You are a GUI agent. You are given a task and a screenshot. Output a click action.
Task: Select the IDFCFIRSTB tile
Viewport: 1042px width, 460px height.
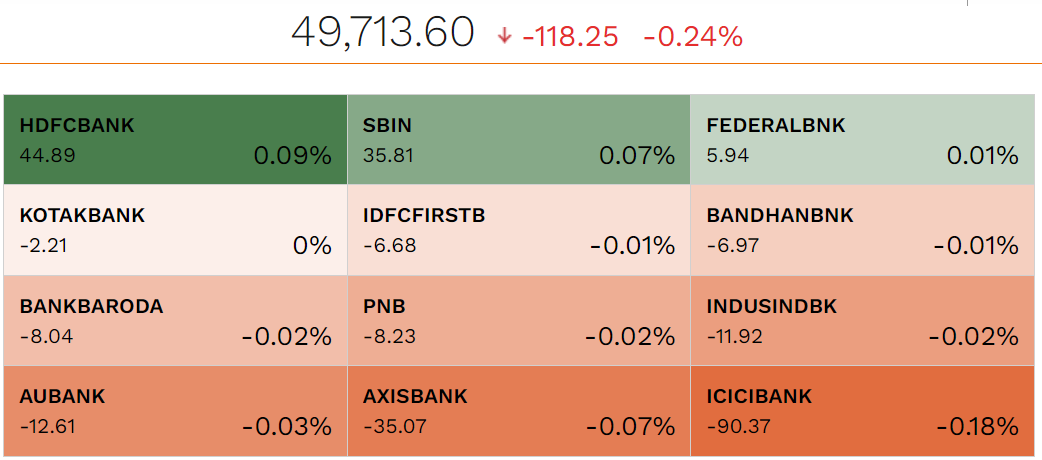point(519,230)
